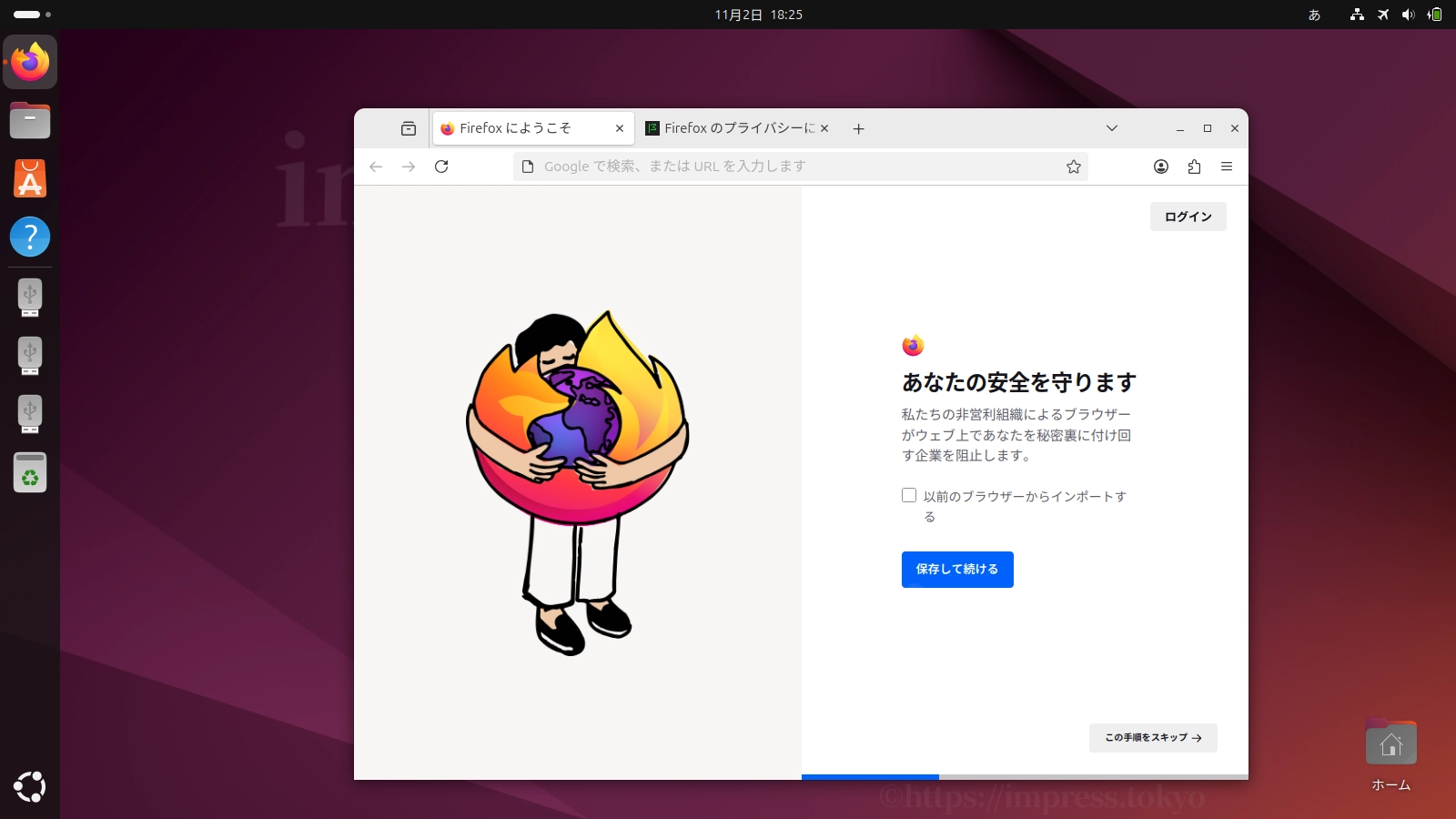Click the ログイン button

pyautogui.click(x=1188, y=217)
